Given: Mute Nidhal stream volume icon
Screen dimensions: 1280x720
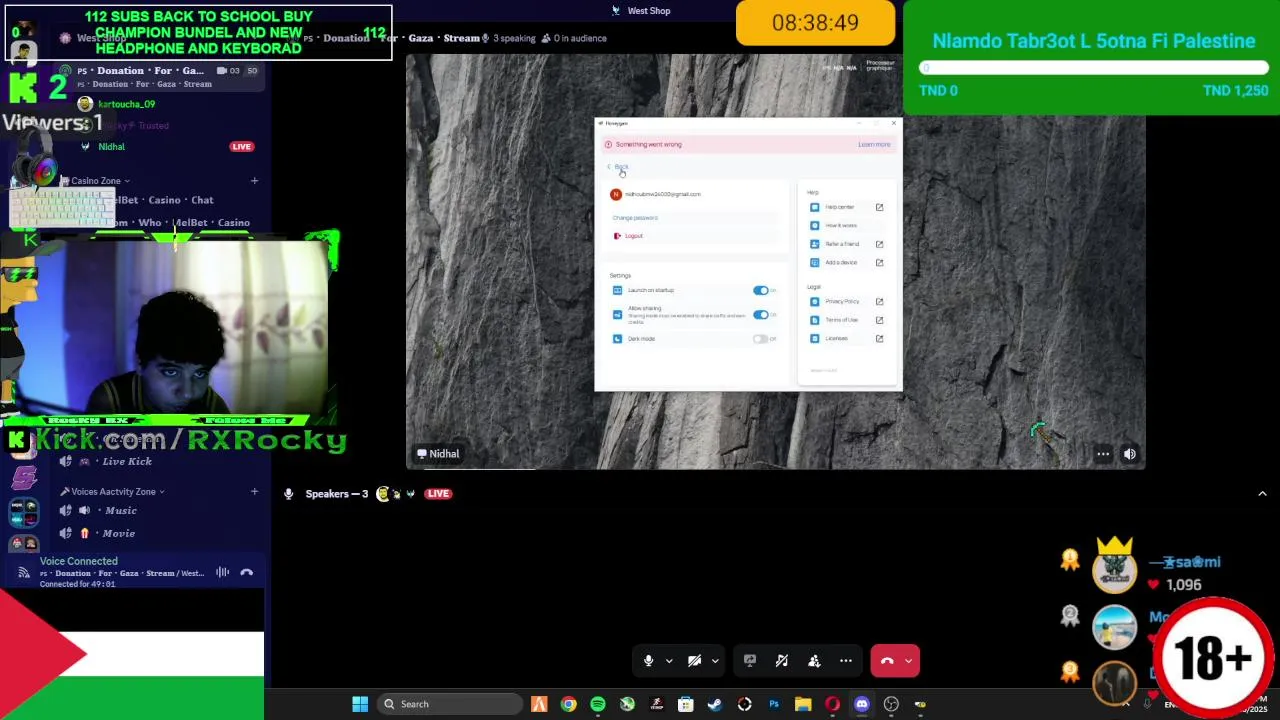Looking at the screenshot, I should pyautogui.click(x=1130, y=454).
